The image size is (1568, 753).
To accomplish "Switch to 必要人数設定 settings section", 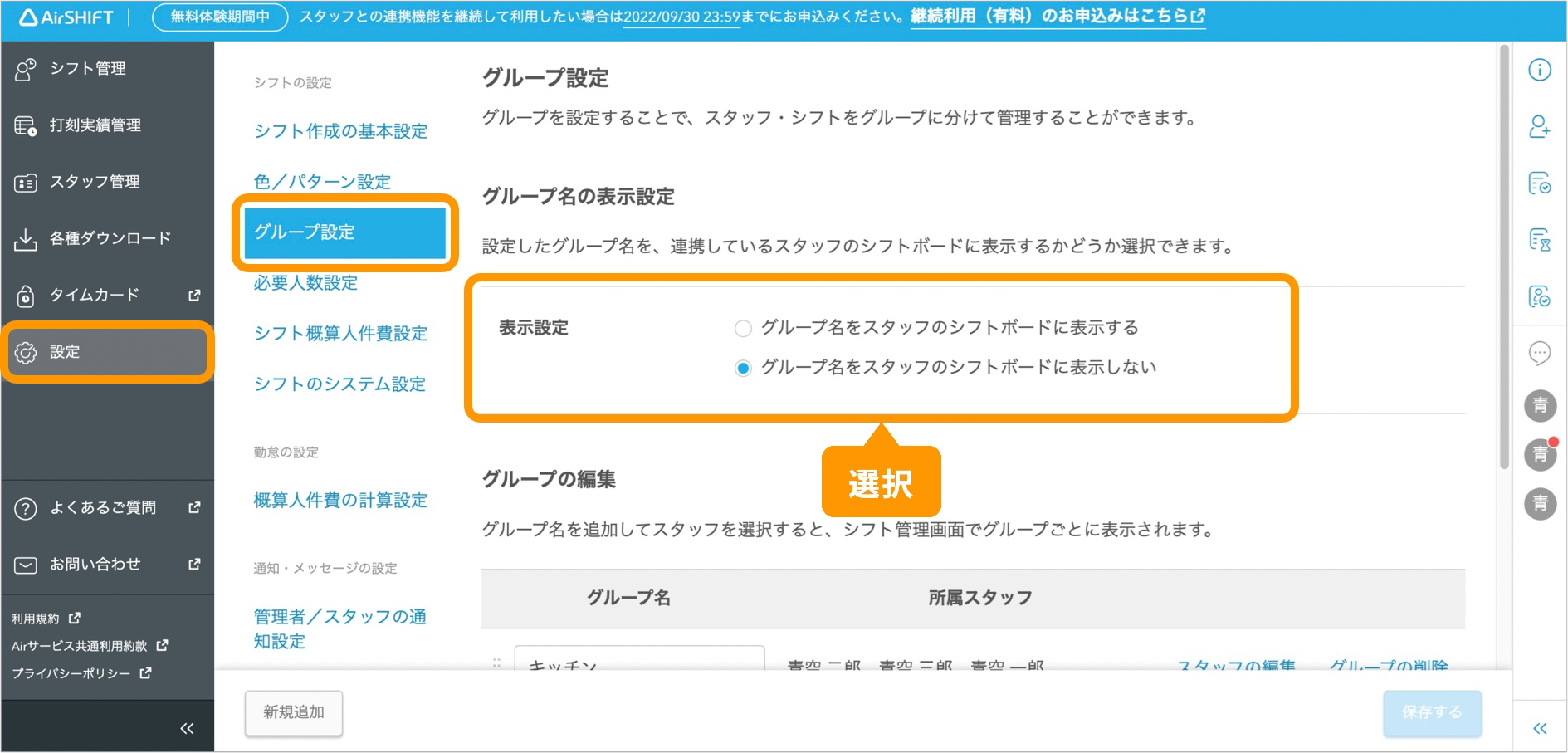I will [305, 283].
